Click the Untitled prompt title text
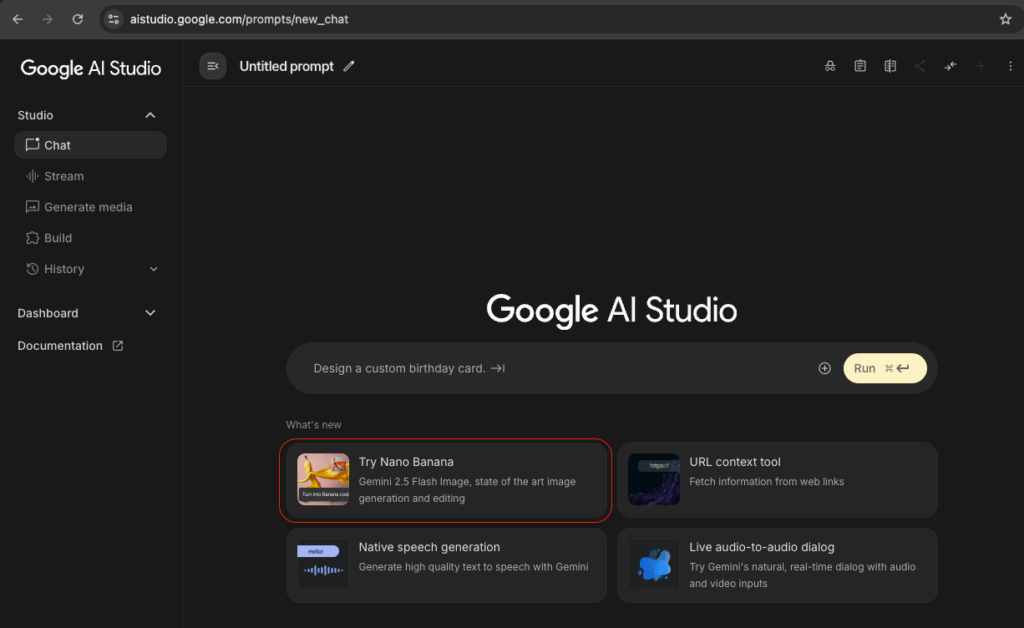The image size is (1024, 628). pos(286,66)
